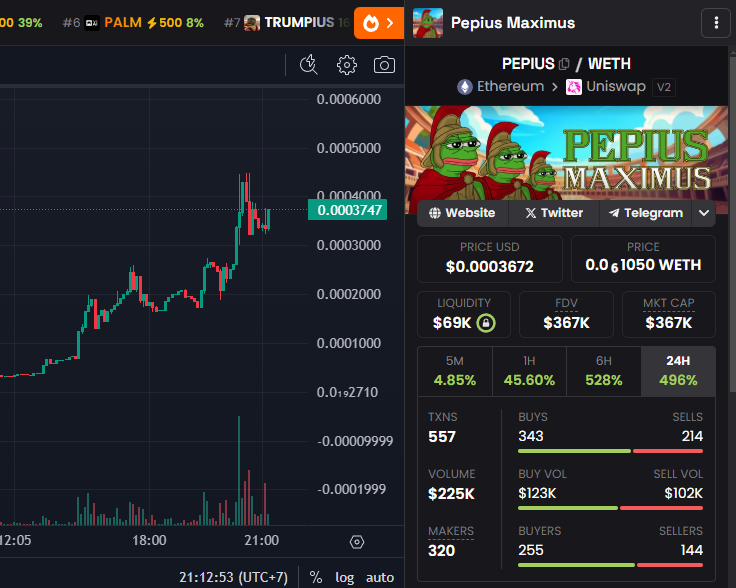This screenshot has width=736, height=588.
Task: Open the quick search lightning icon
Action: coord(309,65)
